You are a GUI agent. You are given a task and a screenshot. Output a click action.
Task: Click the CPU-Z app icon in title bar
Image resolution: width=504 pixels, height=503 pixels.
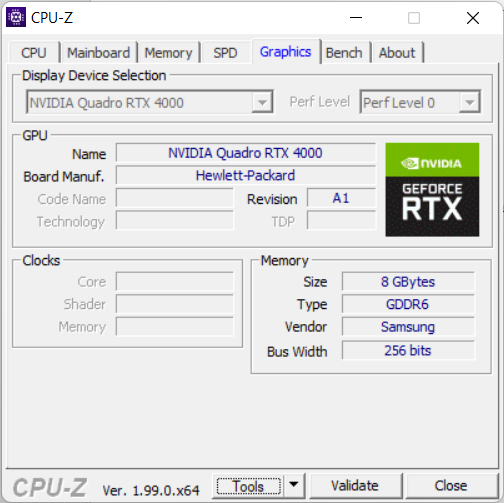point(16,17)
